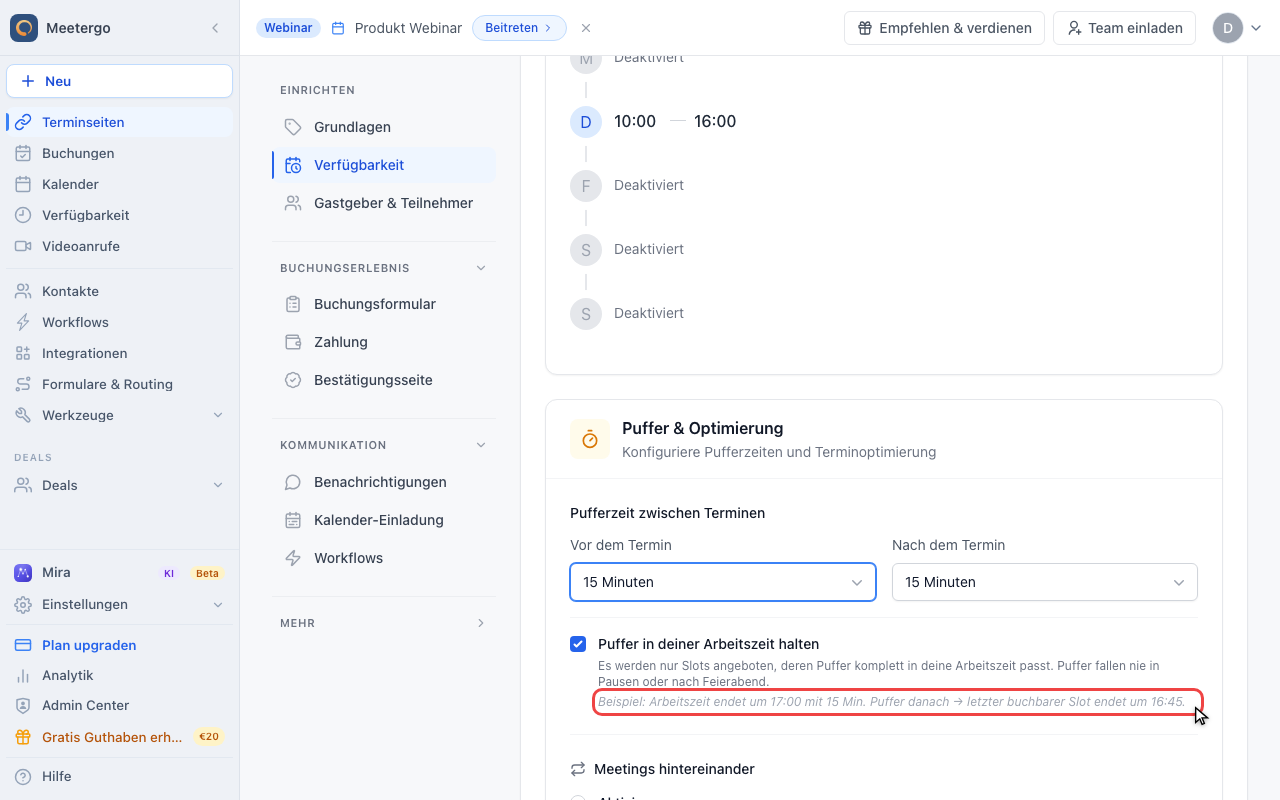Screen dimensions: 1280x800
Task: Open the Nach dem Termin dropdown
Action: tap(1045, 582)
